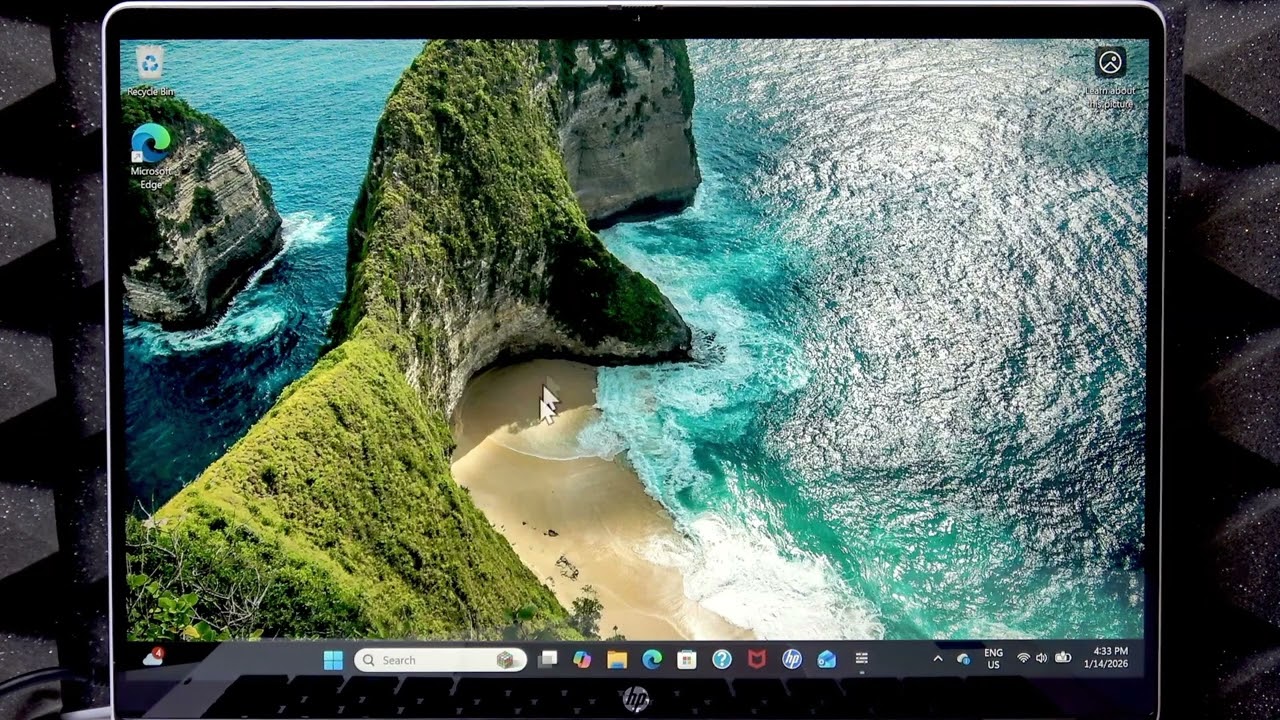Open the Get Help question-mark app
1280x720 pixels.
(722, 659)
